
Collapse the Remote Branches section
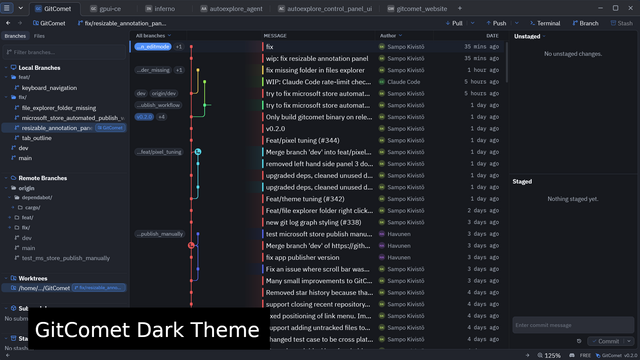point(6,178)
